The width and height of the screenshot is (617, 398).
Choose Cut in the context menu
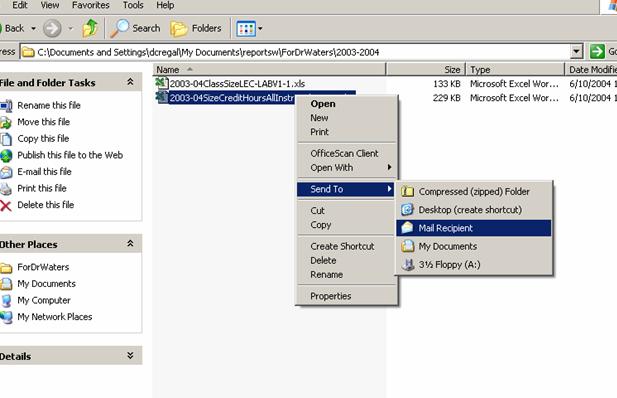click(x=346, y=211)
